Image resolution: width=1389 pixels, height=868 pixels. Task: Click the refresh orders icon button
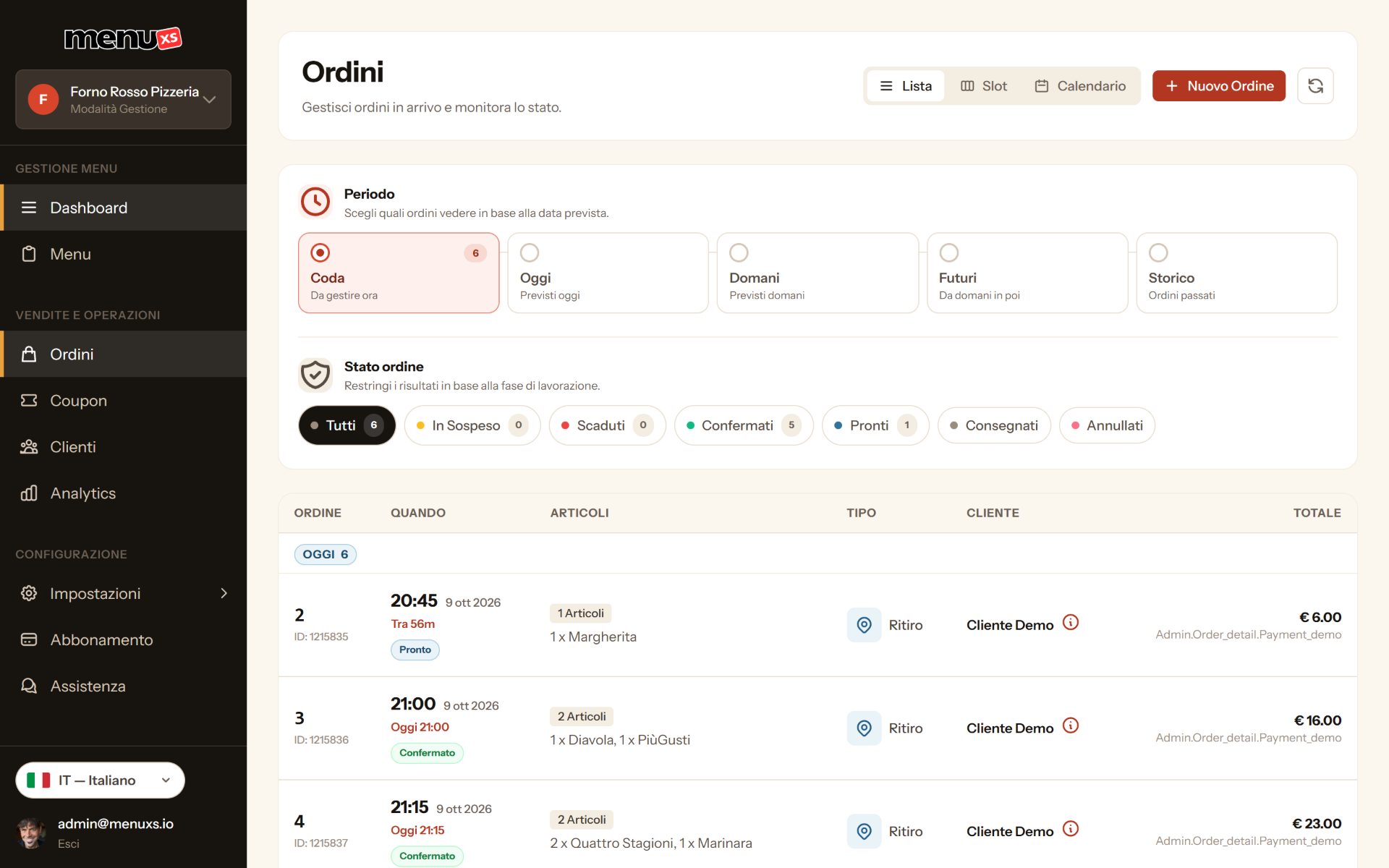[1315, 86]
